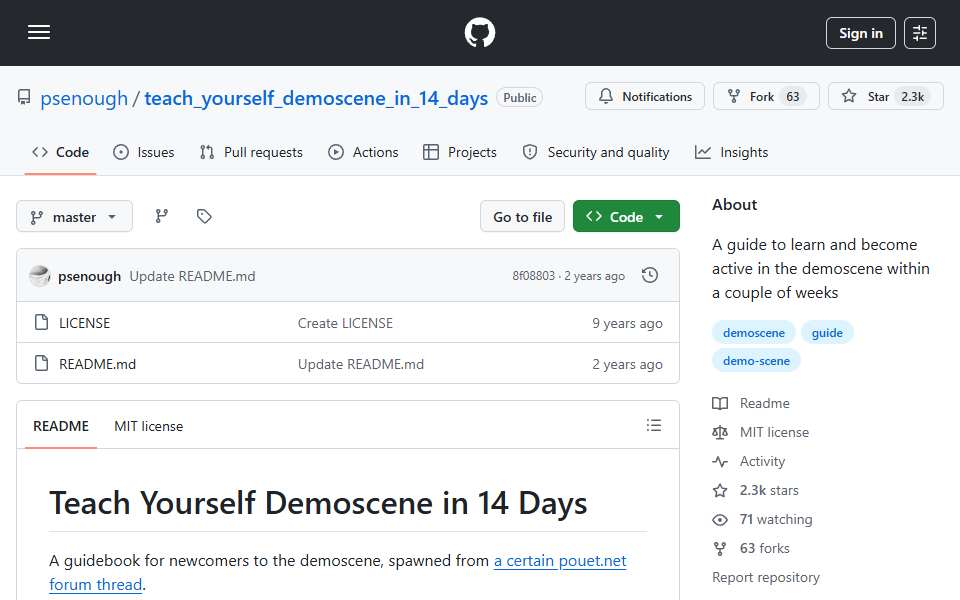Switch to the Issues tab

coord(143,152)
